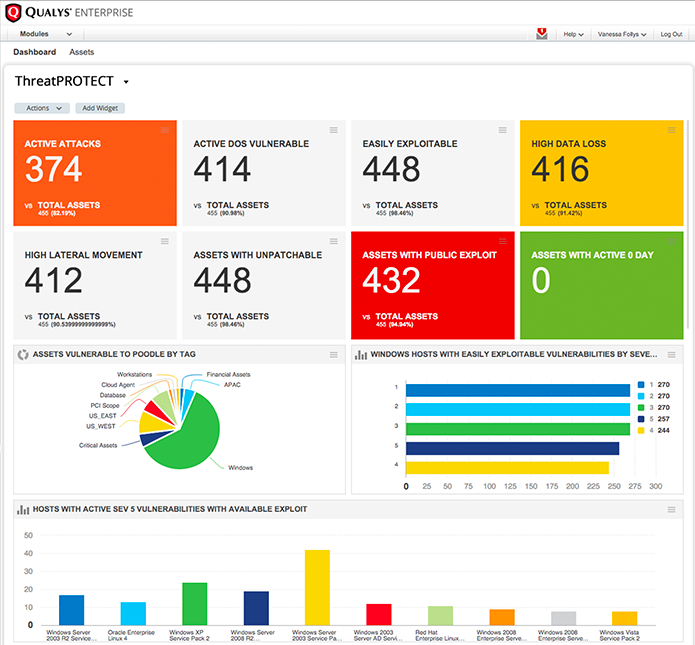695x645 pixels.
Task: Click the Red Hat Enterprise Linux bar
Action: pyautogui.click(x=441, y=615)
